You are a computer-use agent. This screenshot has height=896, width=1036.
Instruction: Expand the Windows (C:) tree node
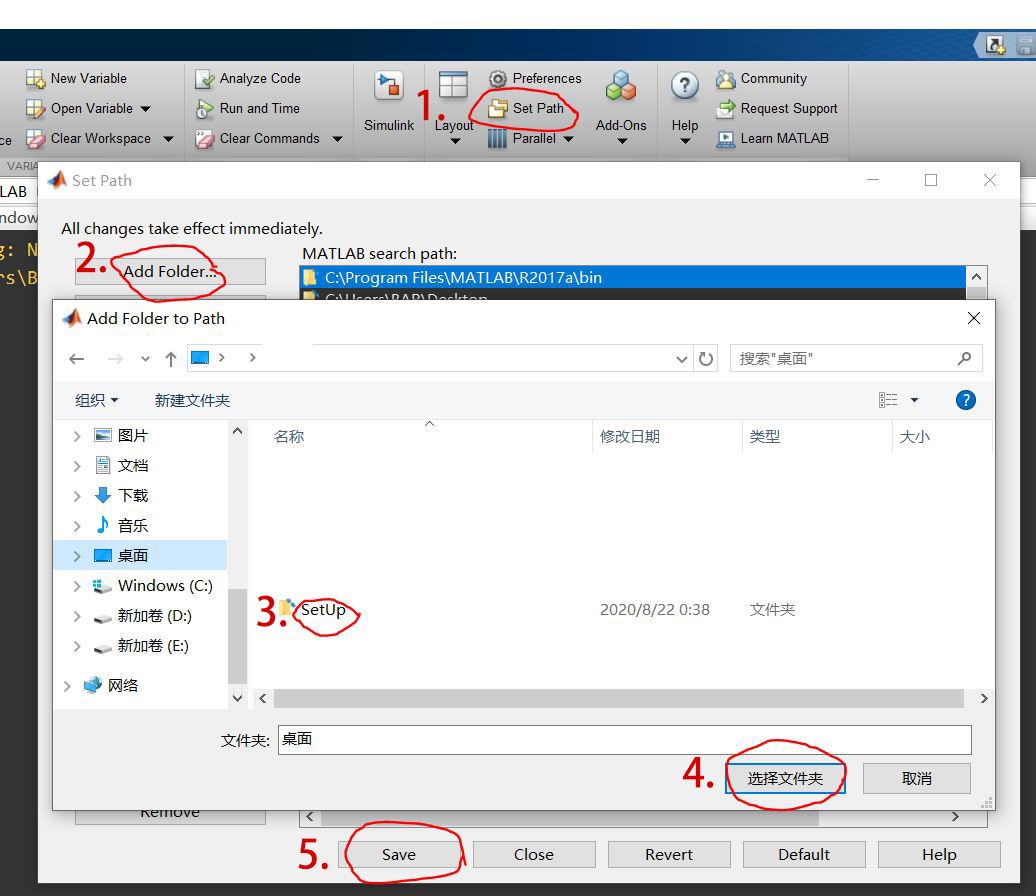[x=76, y=585]
